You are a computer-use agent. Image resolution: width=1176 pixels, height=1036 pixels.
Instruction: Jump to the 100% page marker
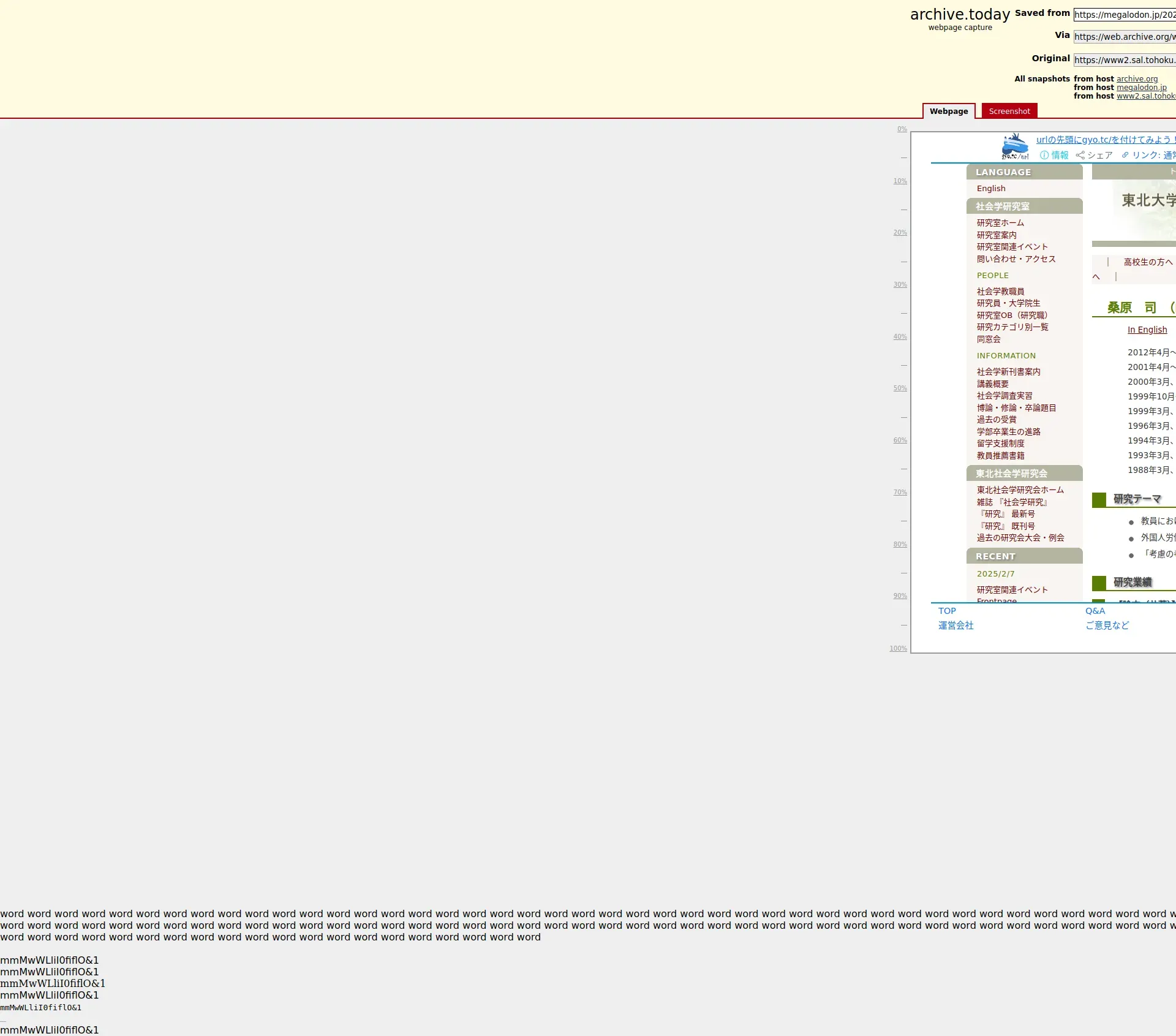[x=898, y=648]
